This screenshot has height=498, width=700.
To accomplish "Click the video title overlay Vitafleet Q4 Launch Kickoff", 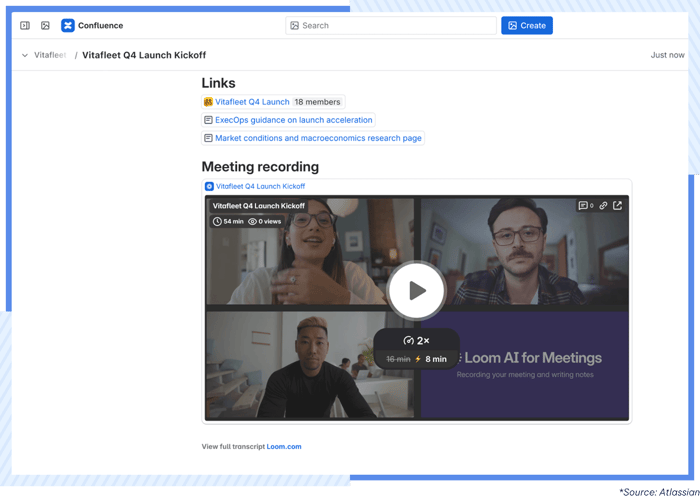I will point(258,206).
